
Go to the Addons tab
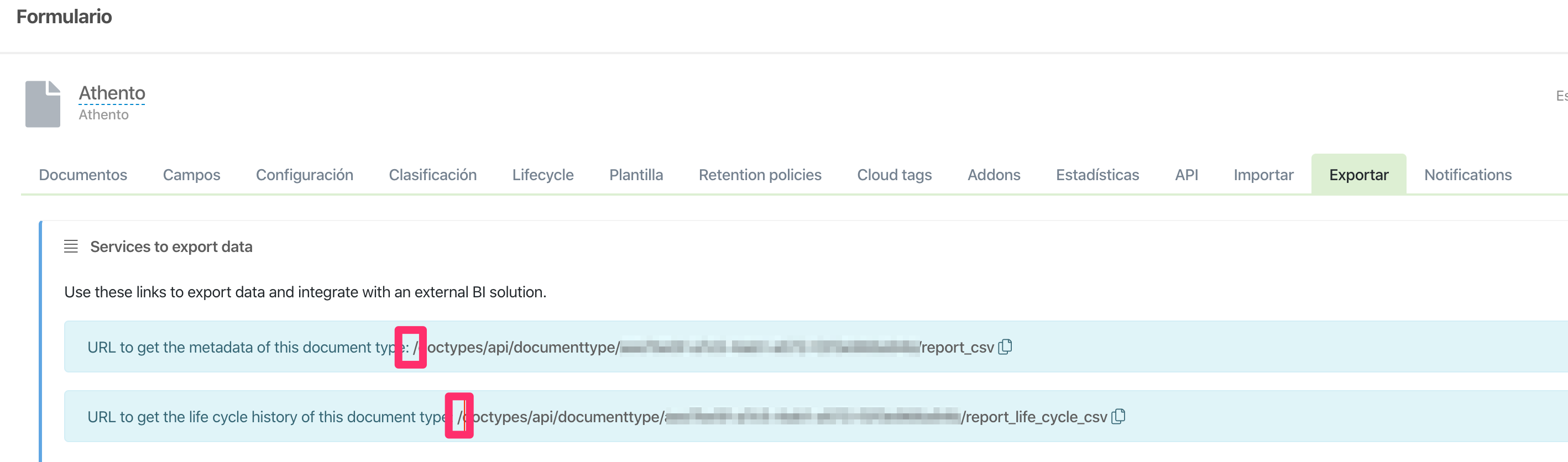point(994,175)
